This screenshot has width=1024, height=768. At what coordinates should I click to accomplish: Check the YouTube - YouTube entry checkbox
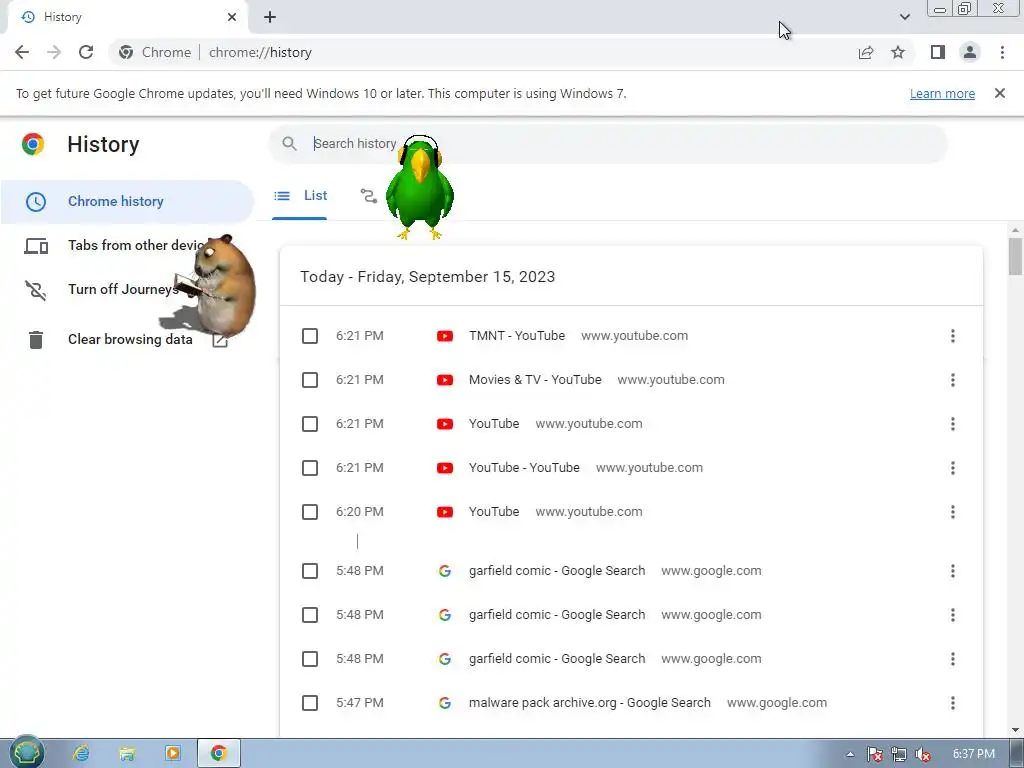[310, 468]
